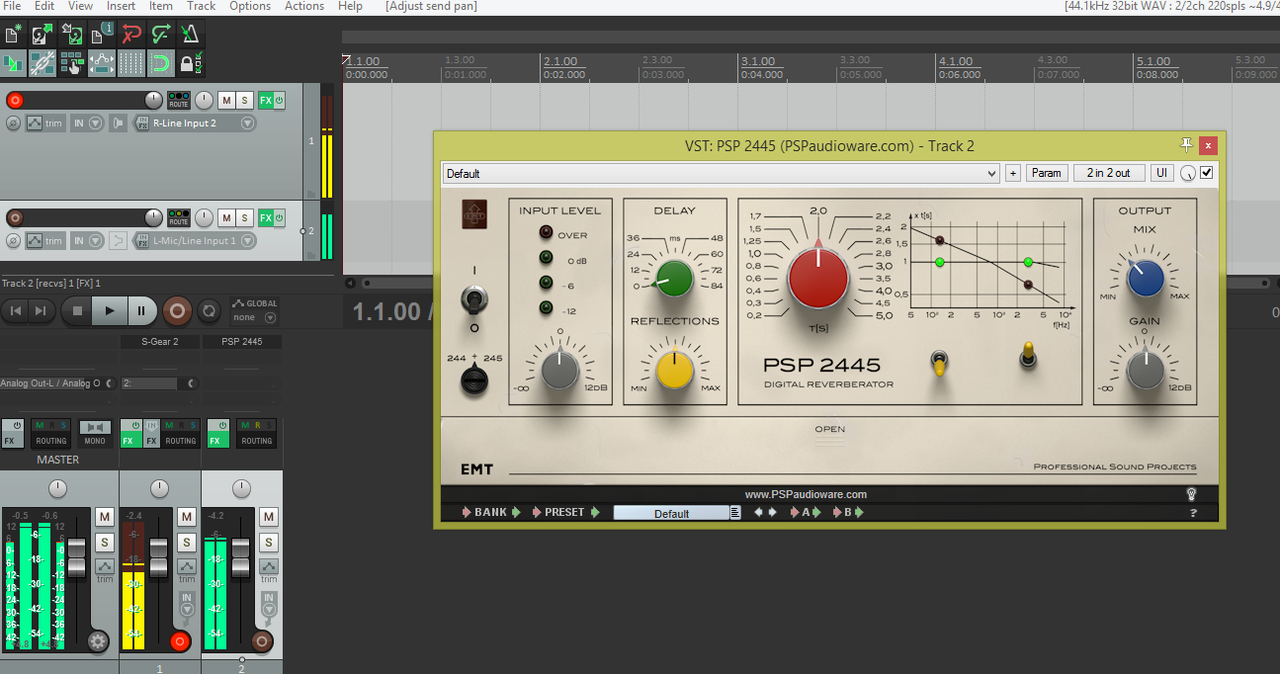Open green FX button on track 2

265,217
